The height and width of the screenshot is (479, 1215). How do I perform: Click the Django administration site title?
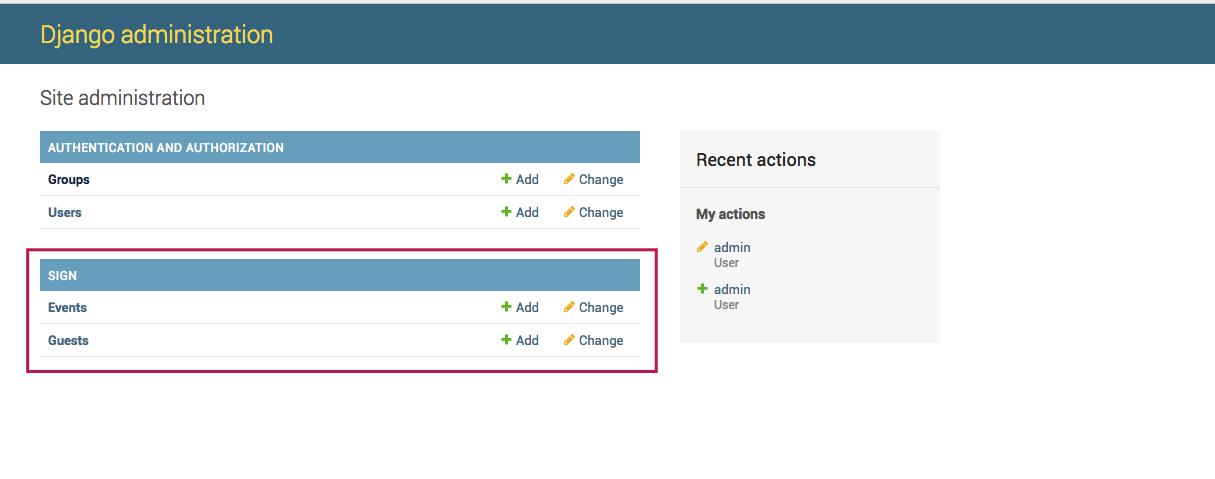[156, 34]
